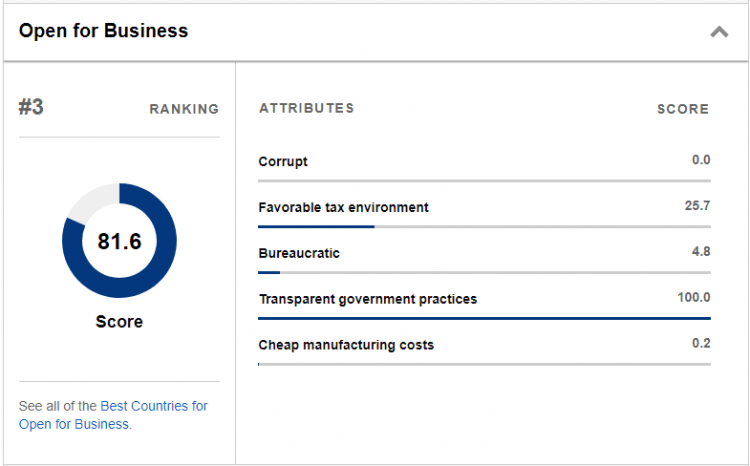This screenshot has width=750, height=466.
Task: Click the ATTRIBUTES column header
Action: click(x=306, y=108)
